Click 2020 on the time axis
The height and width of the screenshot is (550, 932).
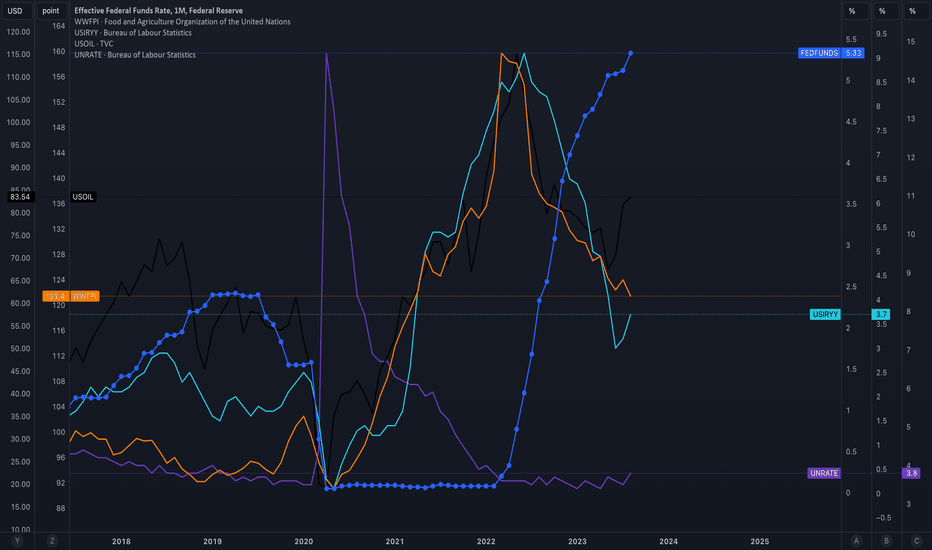tap(304, 541)
